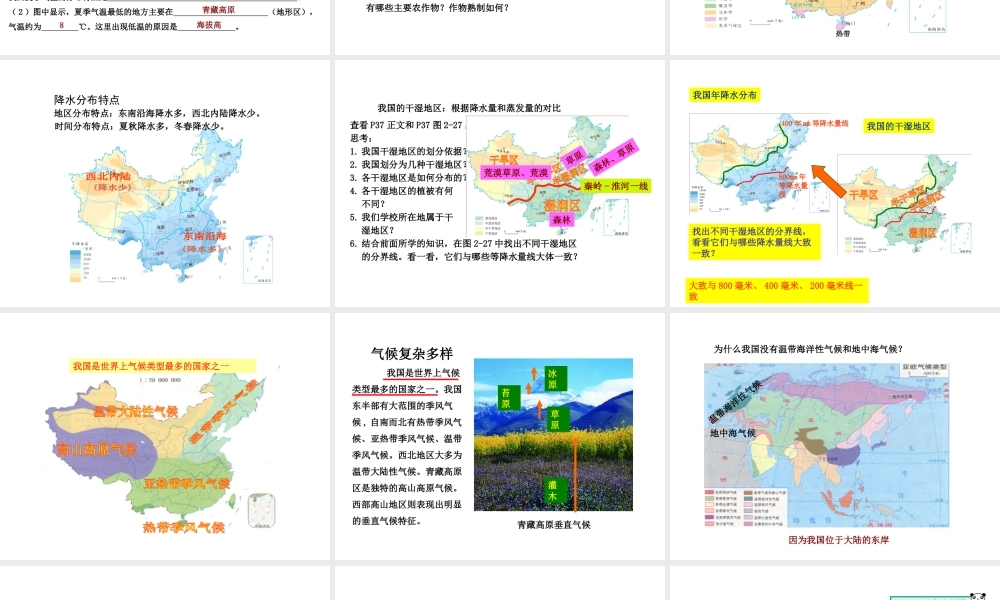
Task: Select the 地区分布特点 description line
Action: pos(158,113)
